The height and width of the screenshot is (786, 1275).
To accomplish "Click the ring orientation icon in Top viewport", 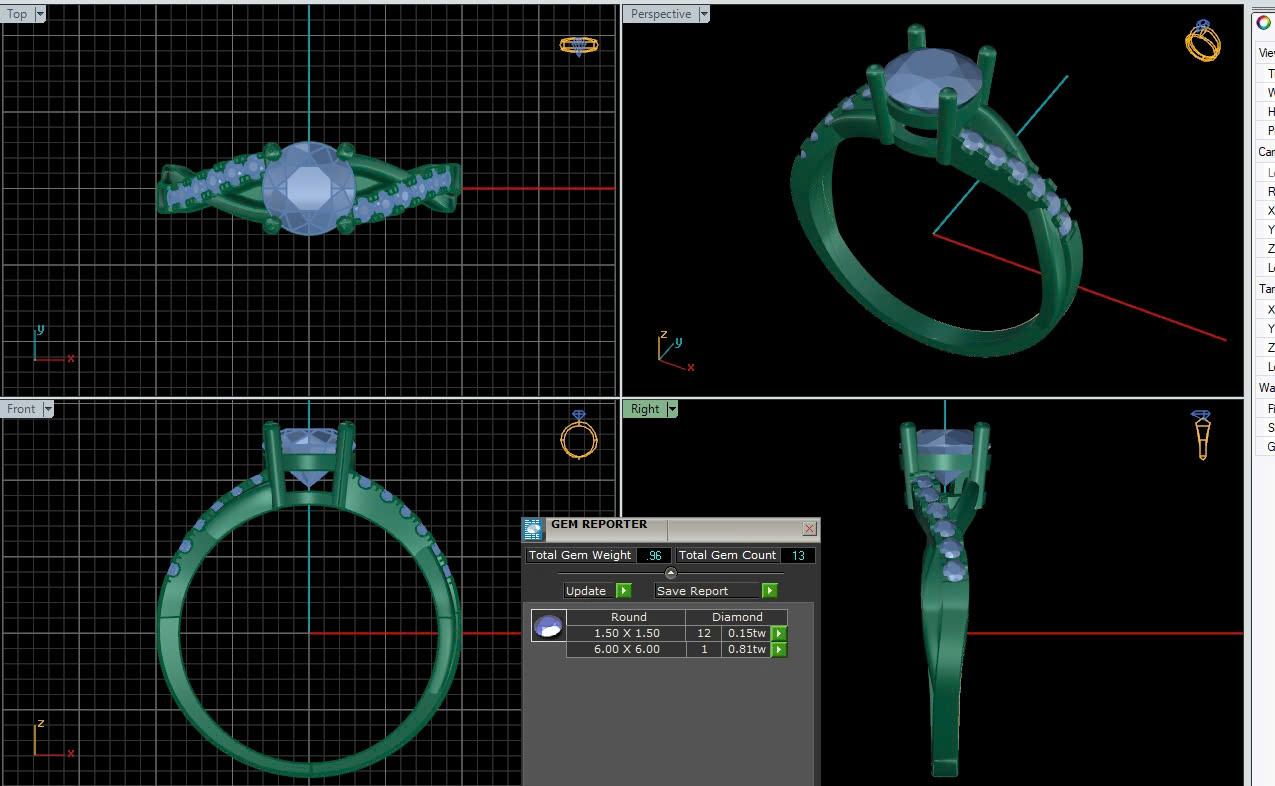I will click(579, 46).
